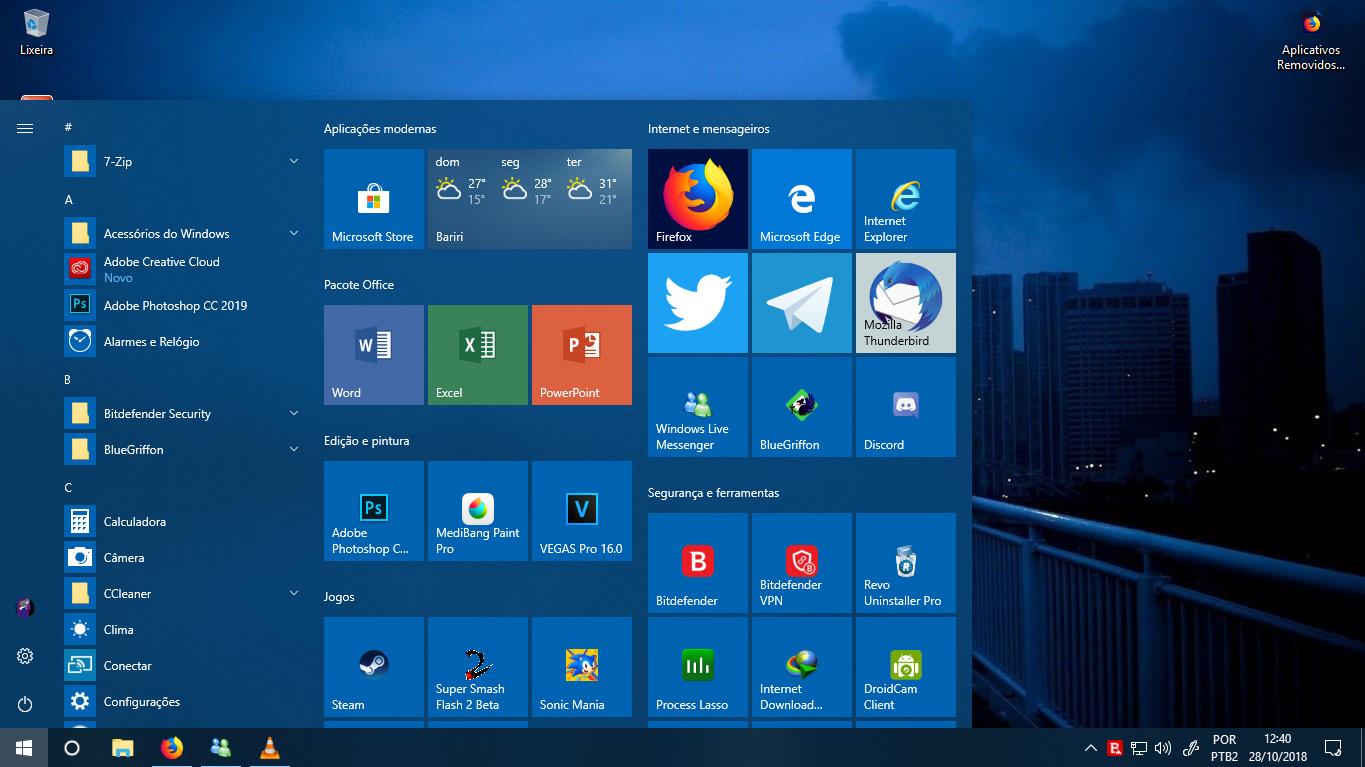
Task: Open Configurações from the app list
Action: point(184,701)
